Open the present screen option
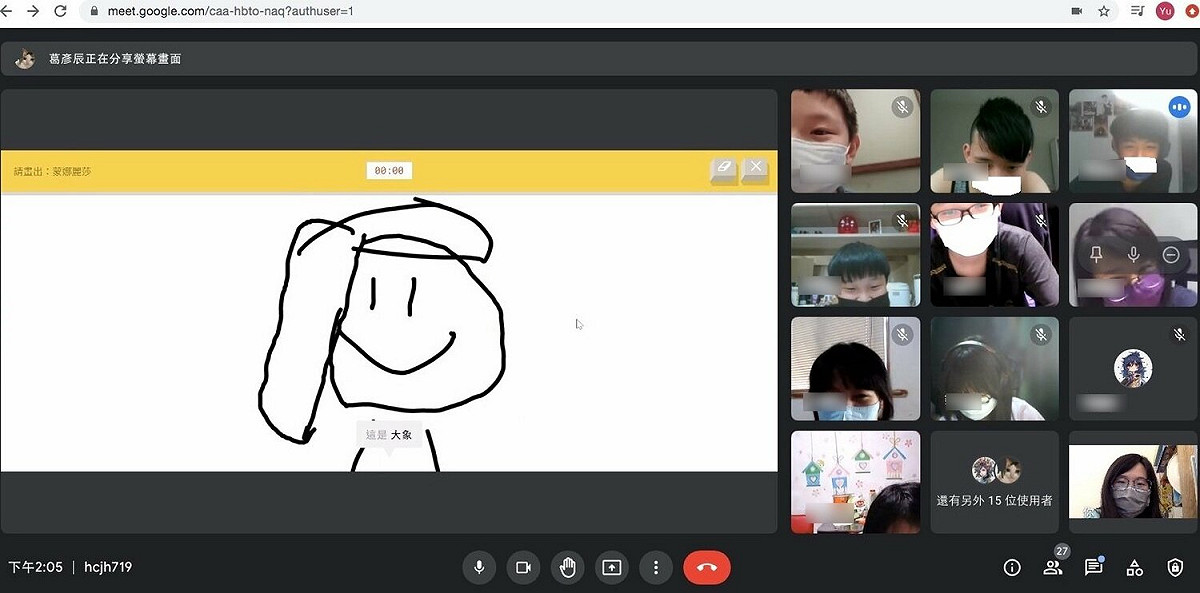Image resolution: width=1200 pixels, height=593 pixels. 612,567
